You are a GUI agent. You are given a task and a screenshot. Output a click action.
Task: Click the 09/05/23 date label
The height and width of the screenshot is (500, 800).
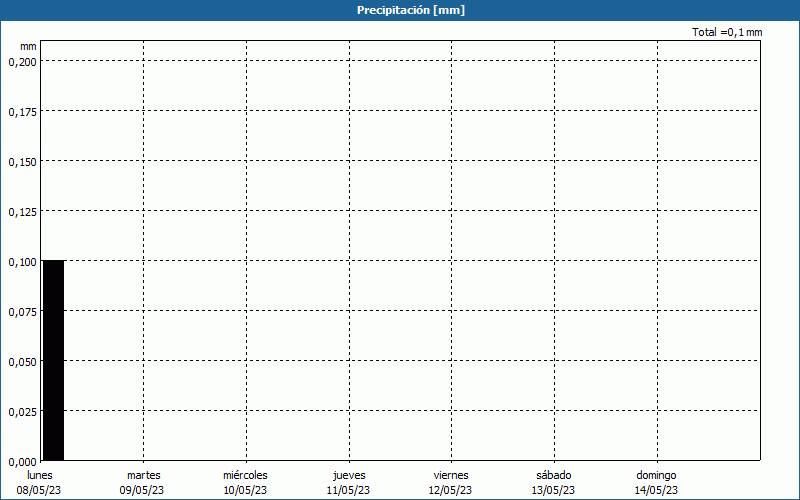(x=142, y=490)
